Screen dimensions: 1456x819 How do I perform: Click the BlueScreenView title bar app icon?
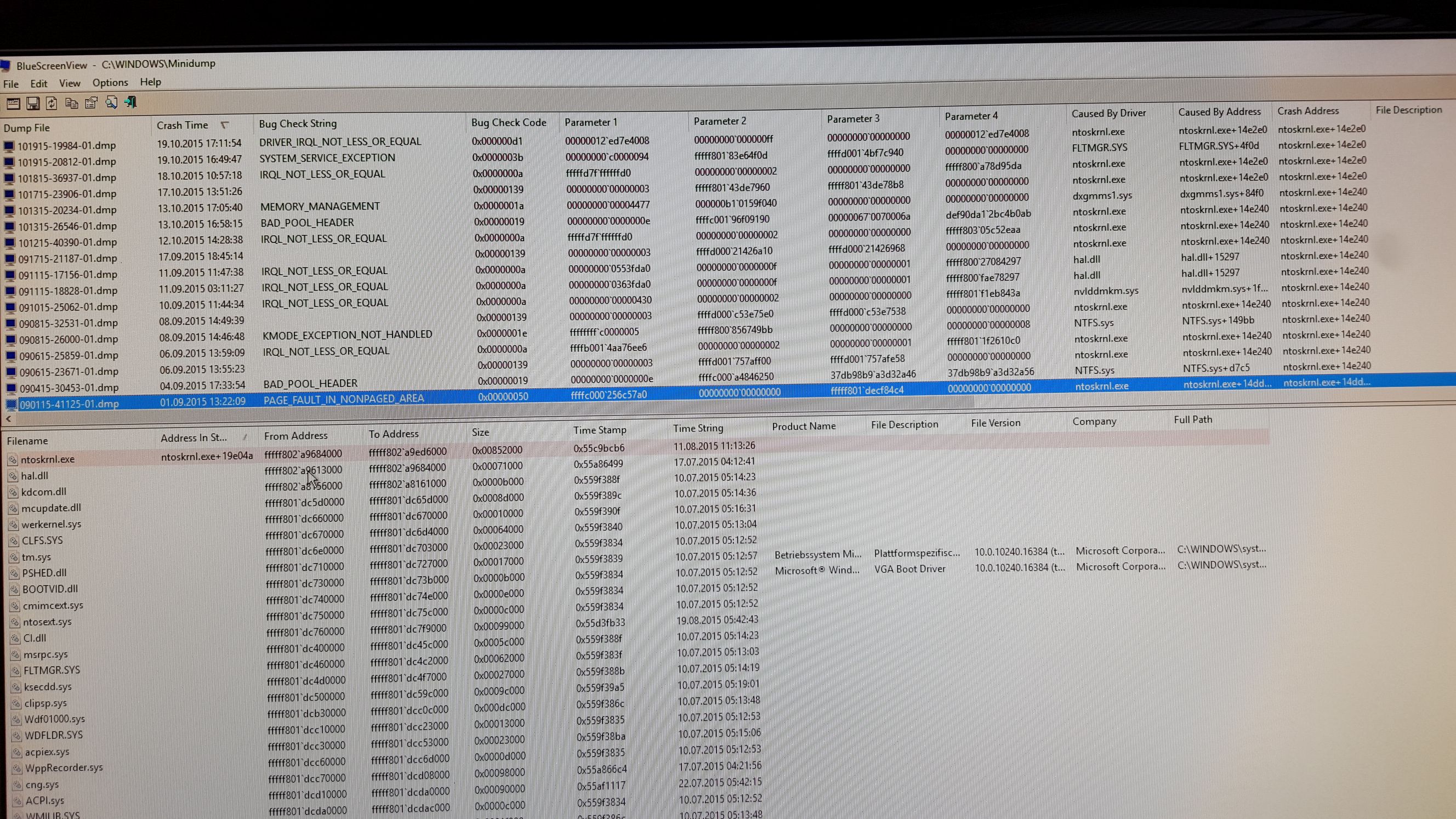(5, 66)
